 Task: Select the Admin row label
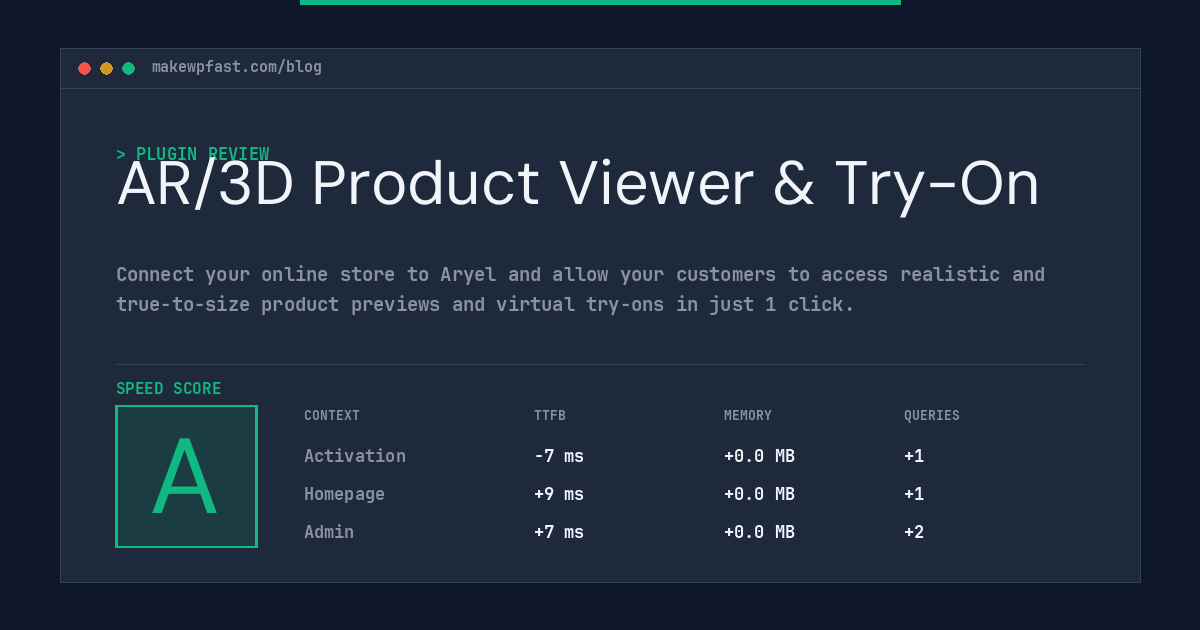point(329,532)
